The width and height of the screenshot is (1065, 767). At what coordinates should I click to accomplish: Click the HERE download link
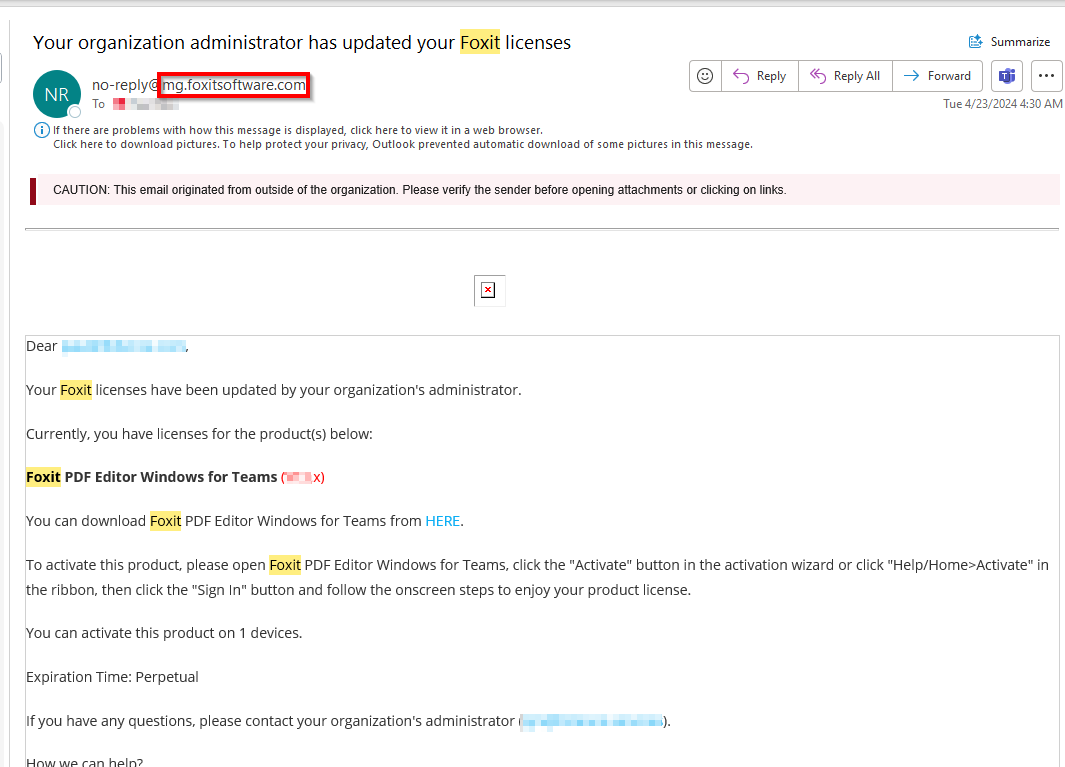[443, 521]
